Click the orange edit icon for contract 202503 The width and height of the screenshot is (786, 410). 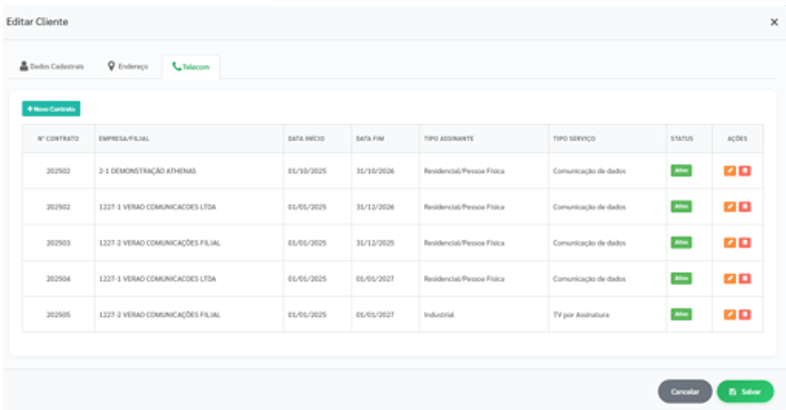click(x=729, y=242)
